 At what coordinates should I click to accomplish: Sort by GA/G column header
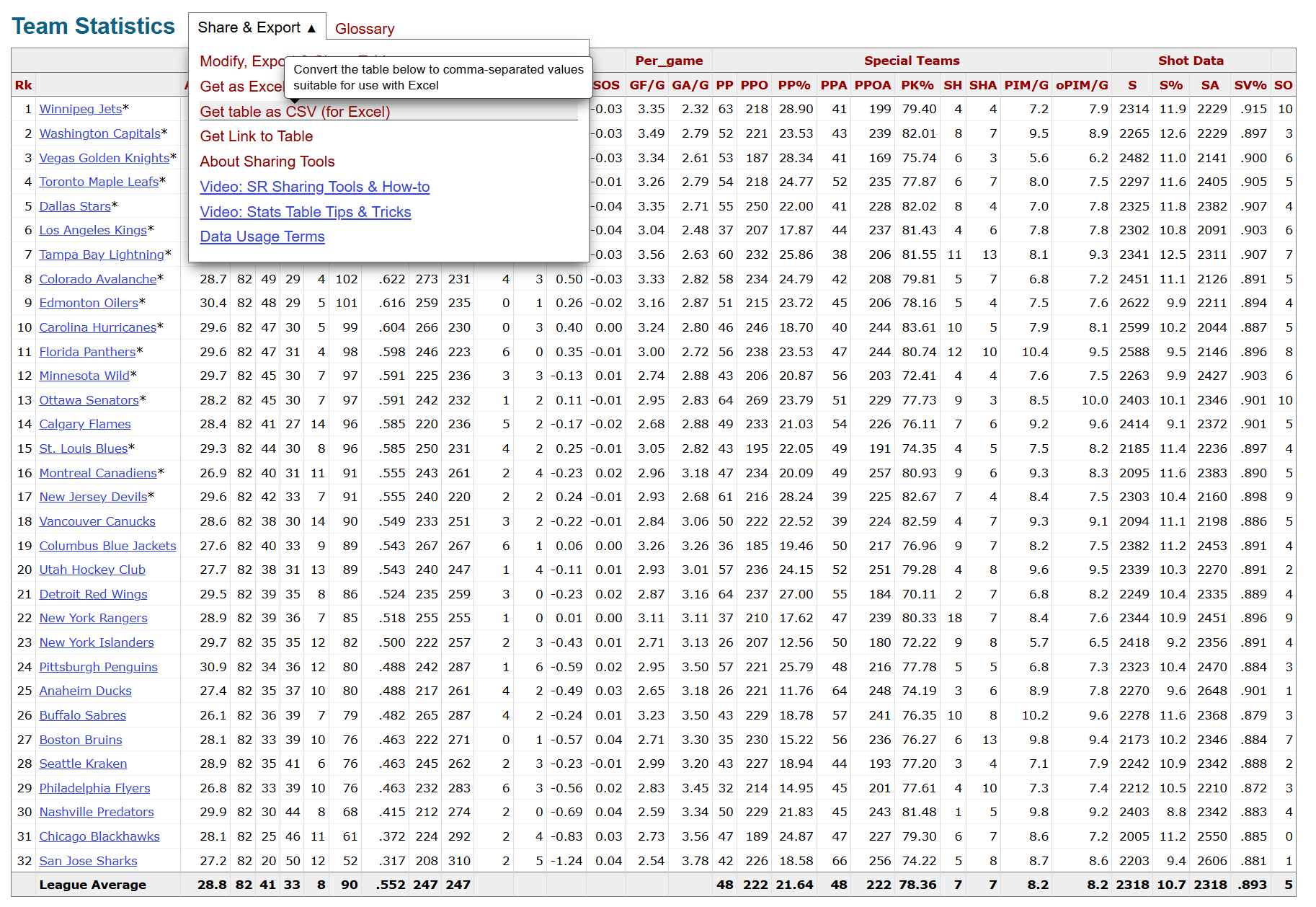point(690,85)
